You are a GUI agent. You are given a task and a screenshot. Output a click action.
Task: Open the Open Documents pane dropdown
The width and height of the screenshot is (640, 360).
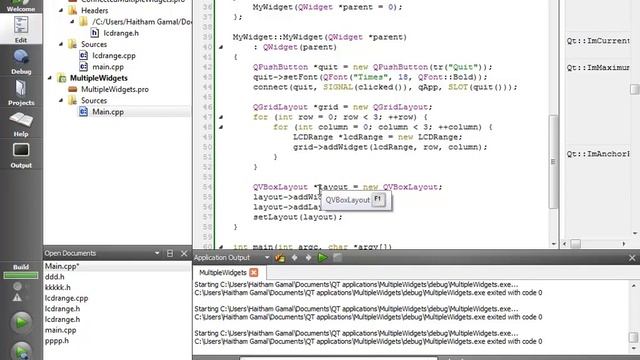click(x=157, y=253)
